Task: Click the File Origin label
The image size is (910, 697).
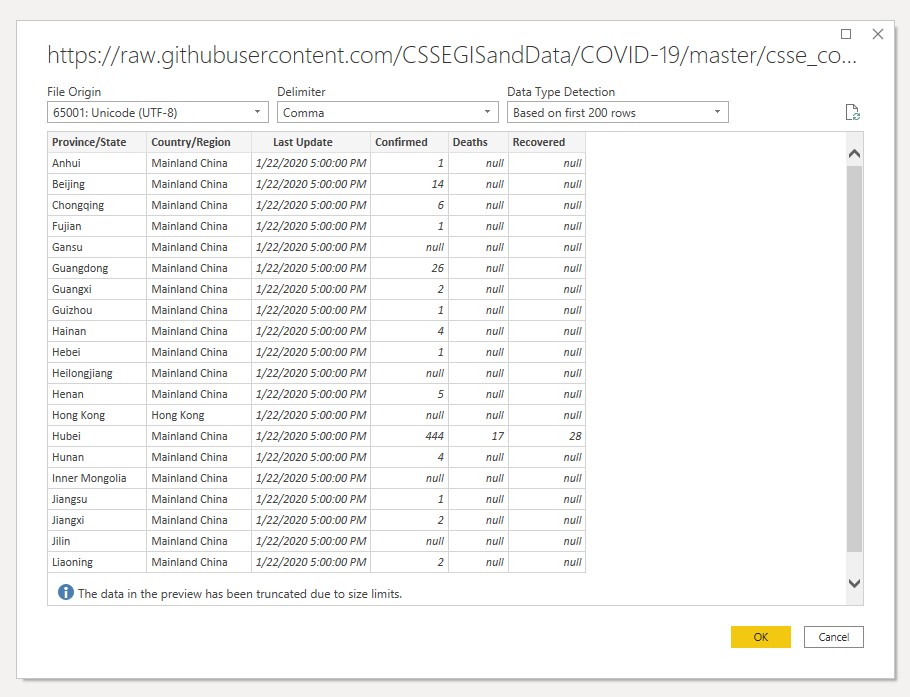Action: (x=74, y=92)
